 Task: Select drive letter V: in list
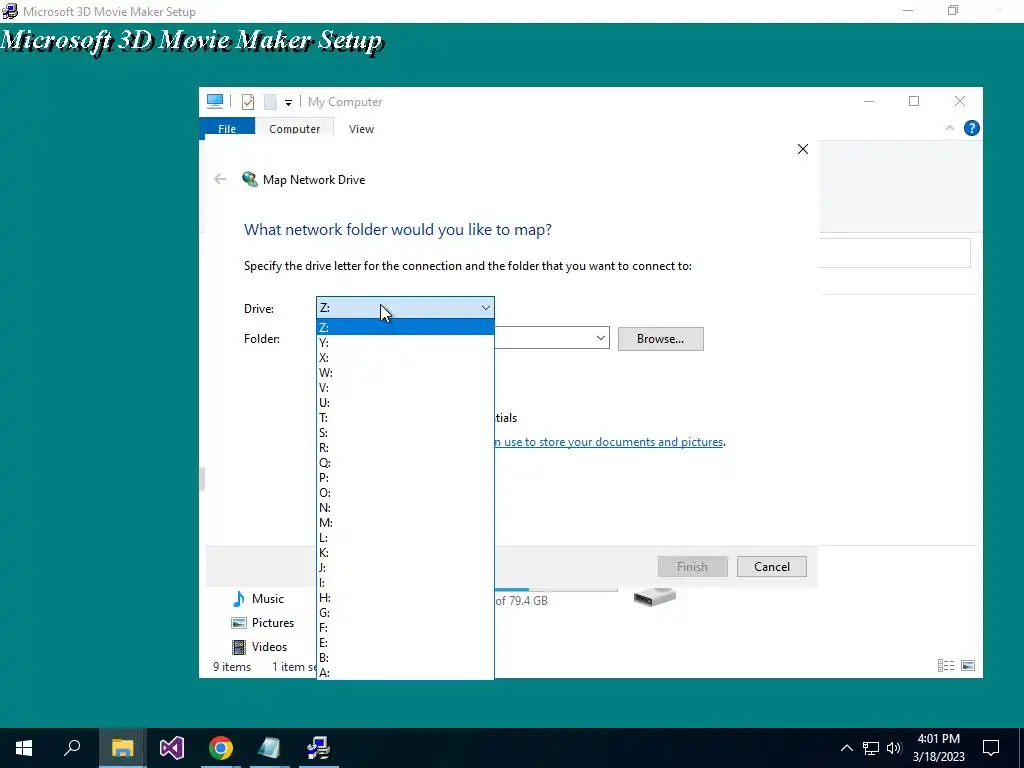406,387
